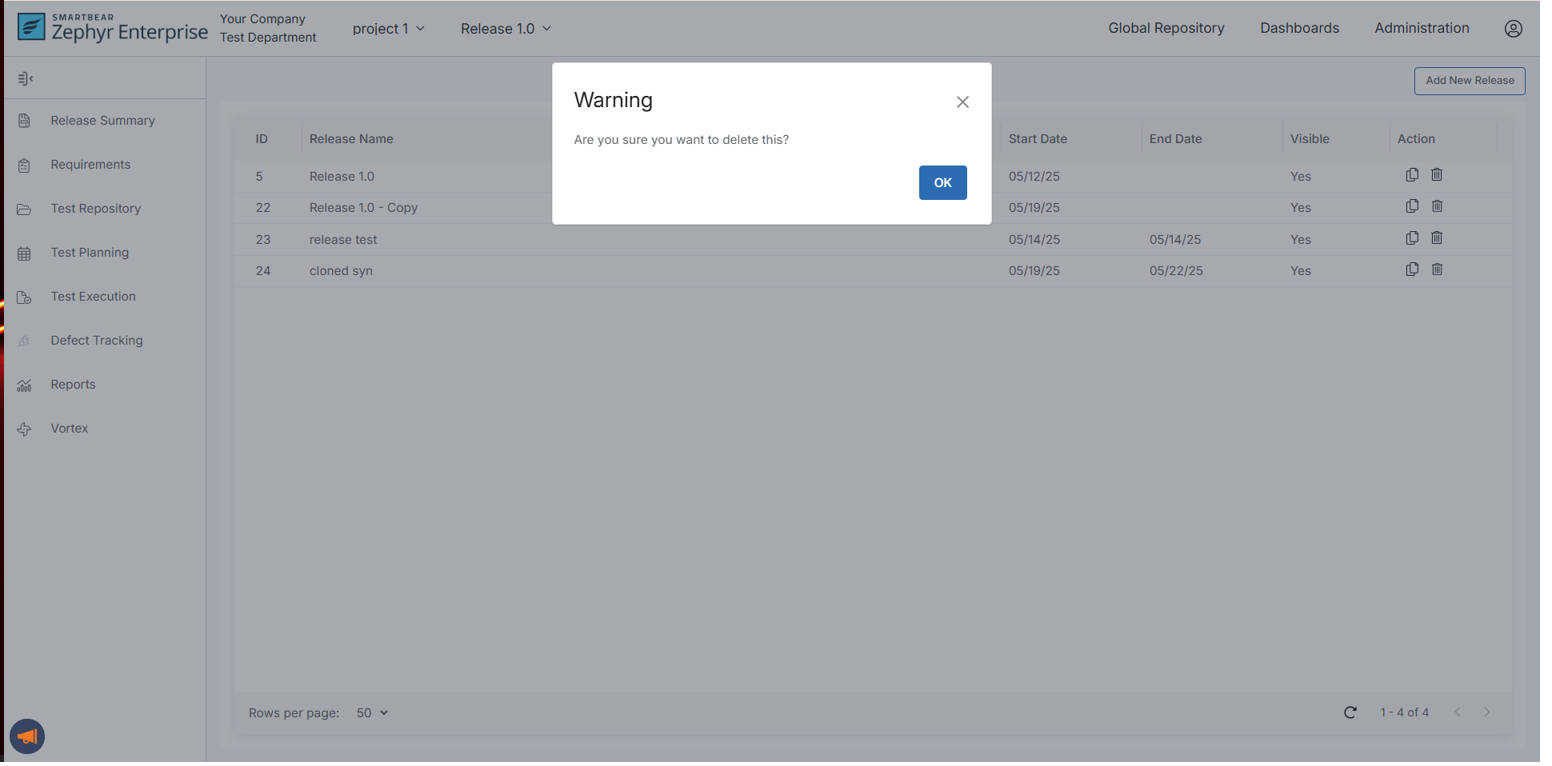Open the Global Repository page
The height and width of the screenshot is (766, 1552).
[x=1165, y=29]
